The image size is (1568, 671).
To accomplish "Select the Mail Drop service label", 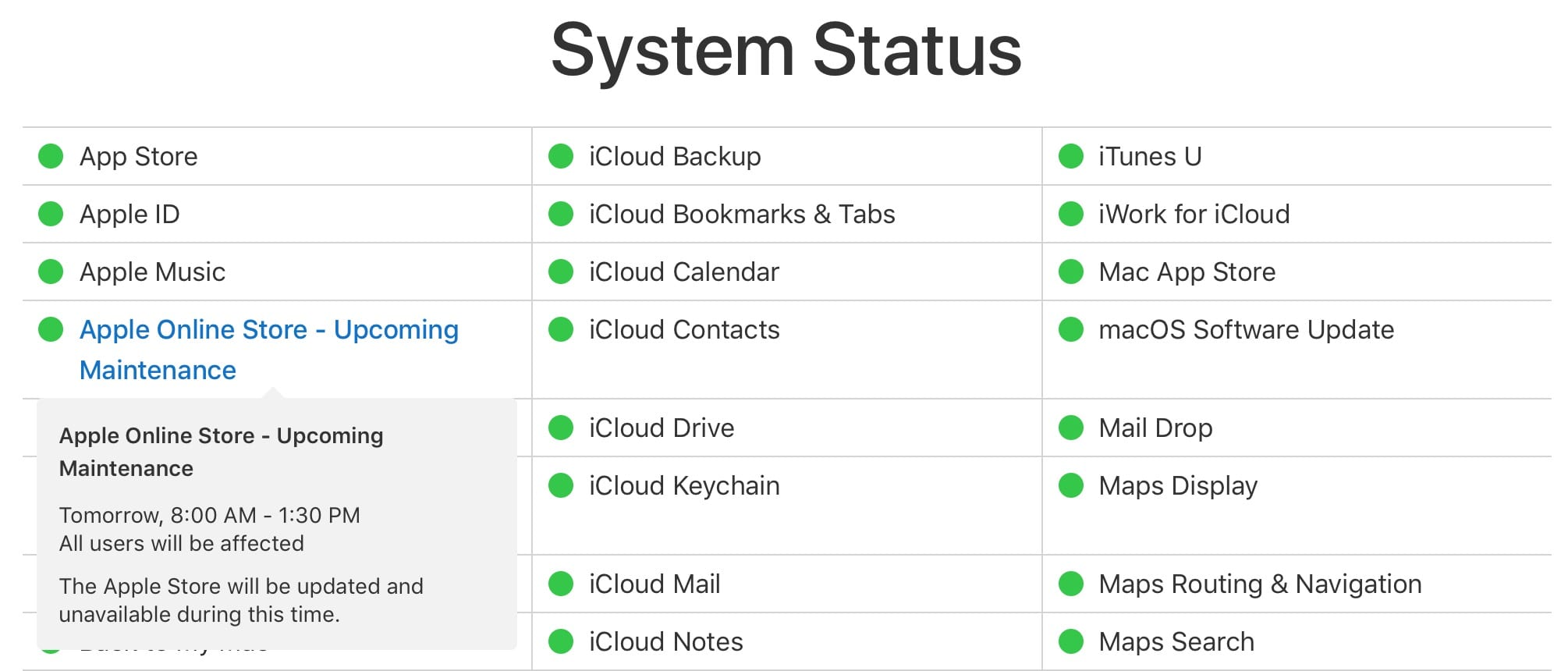I will point(1155,428).
